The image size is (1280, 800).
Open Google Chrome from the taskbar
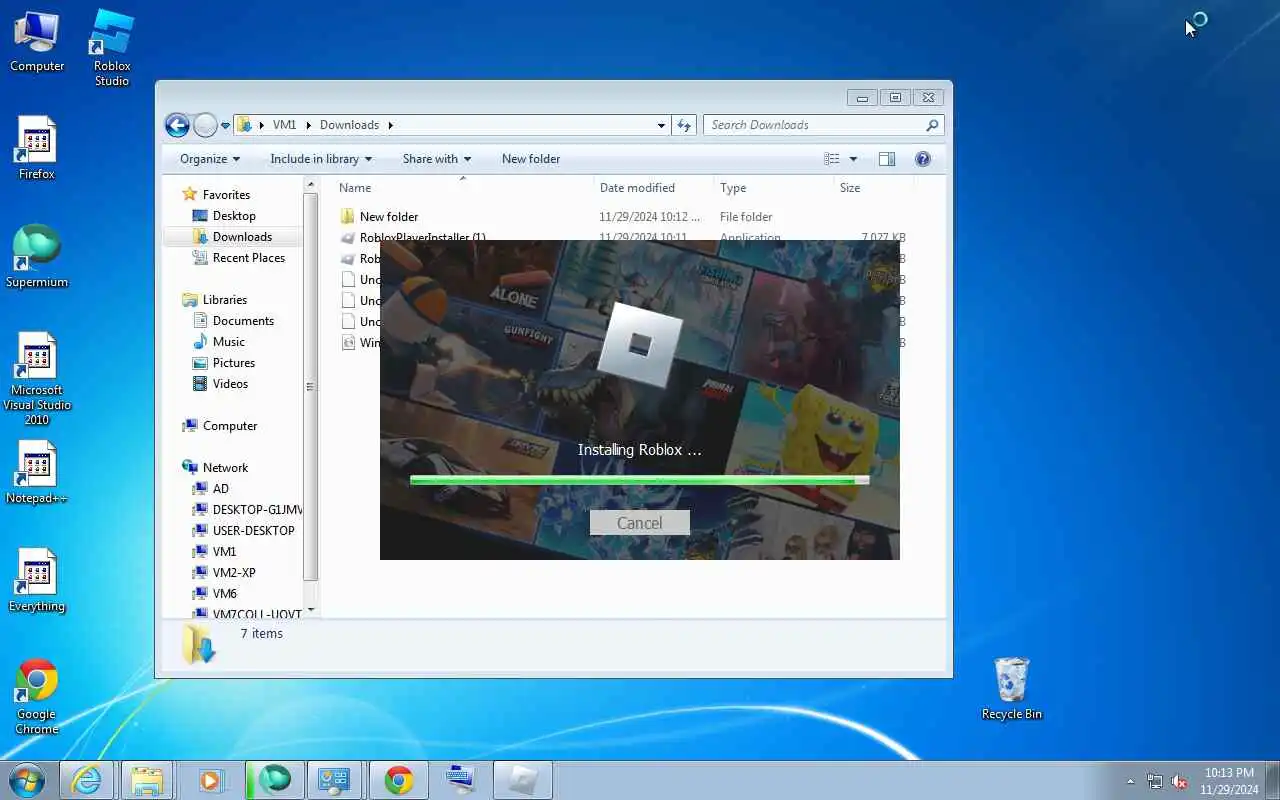tap(399, 780)
